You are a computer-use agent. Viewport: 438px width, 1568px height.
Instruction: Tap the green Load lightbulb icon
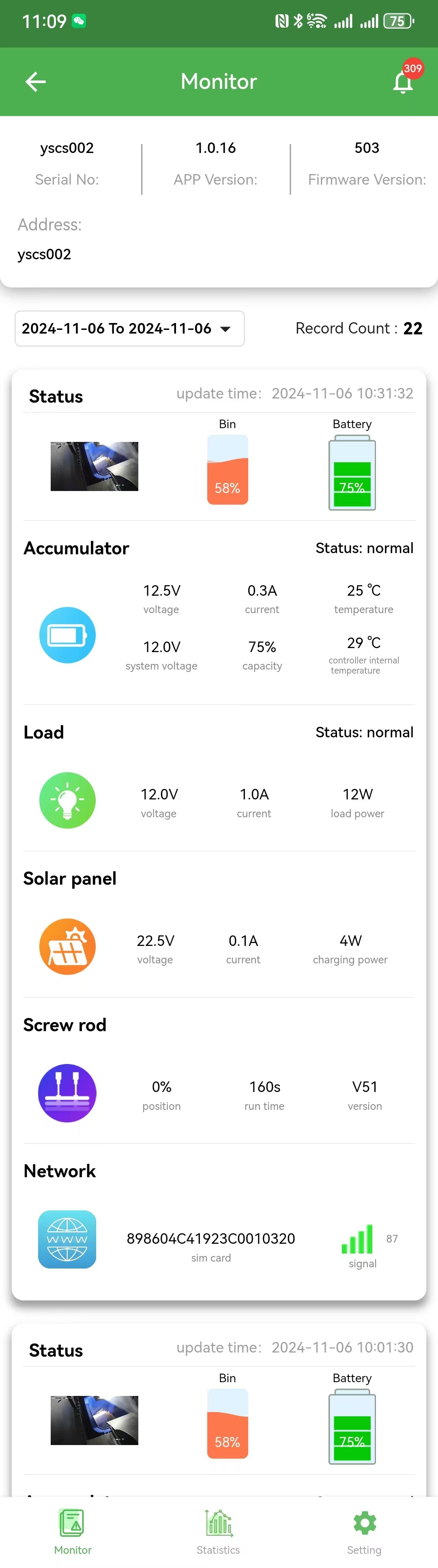click(67, 800)
